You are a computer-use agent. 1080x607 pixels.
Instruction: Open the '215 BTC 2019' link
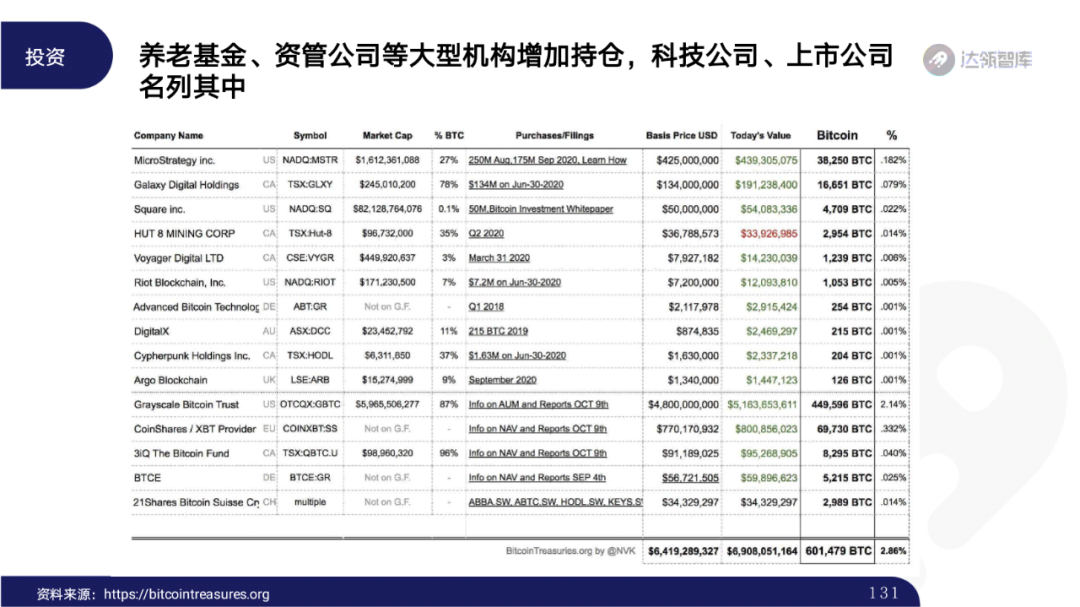(498, 331)
